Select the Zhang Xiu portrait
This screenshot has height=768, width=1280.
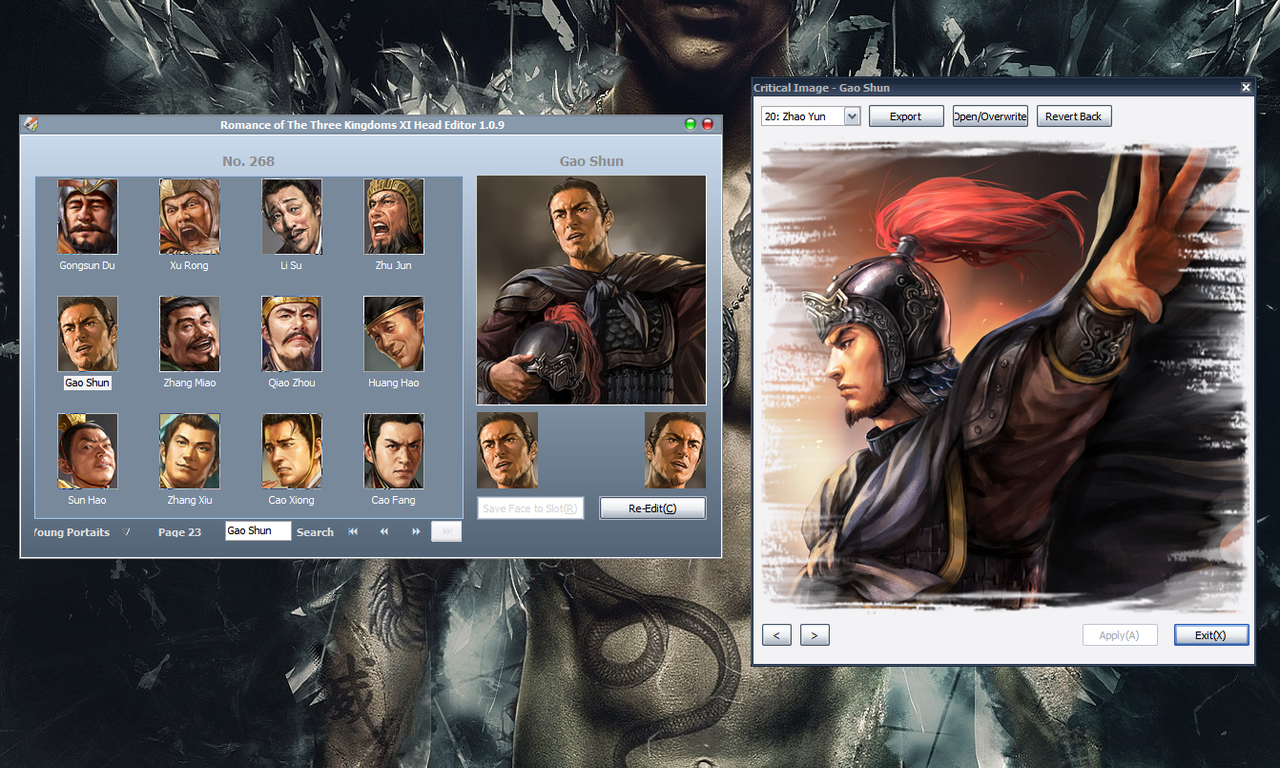pos(190,450)
